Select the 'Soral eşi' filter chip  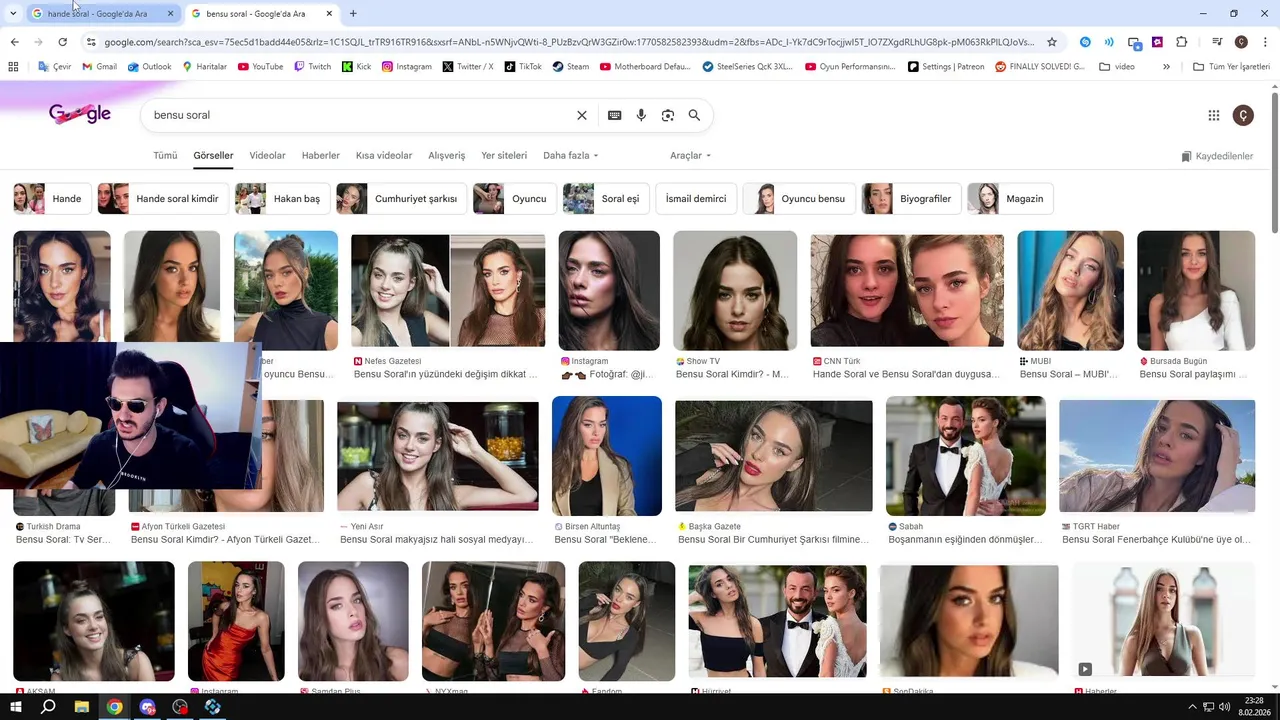606,199
